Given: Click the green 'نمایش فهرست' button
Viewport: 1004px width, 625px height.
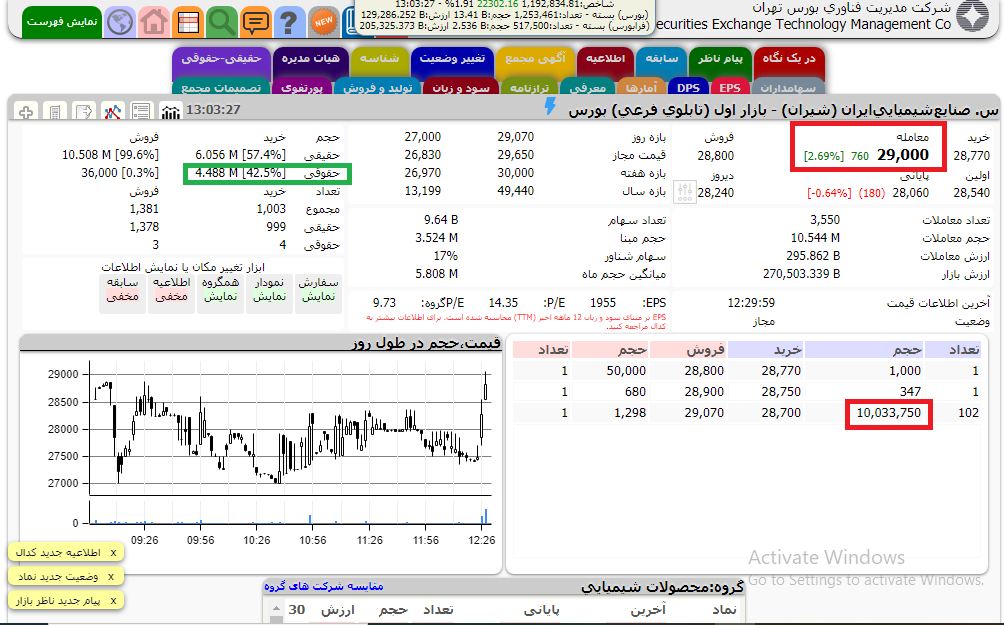Looking at the screenshot, I should [62, 22].
